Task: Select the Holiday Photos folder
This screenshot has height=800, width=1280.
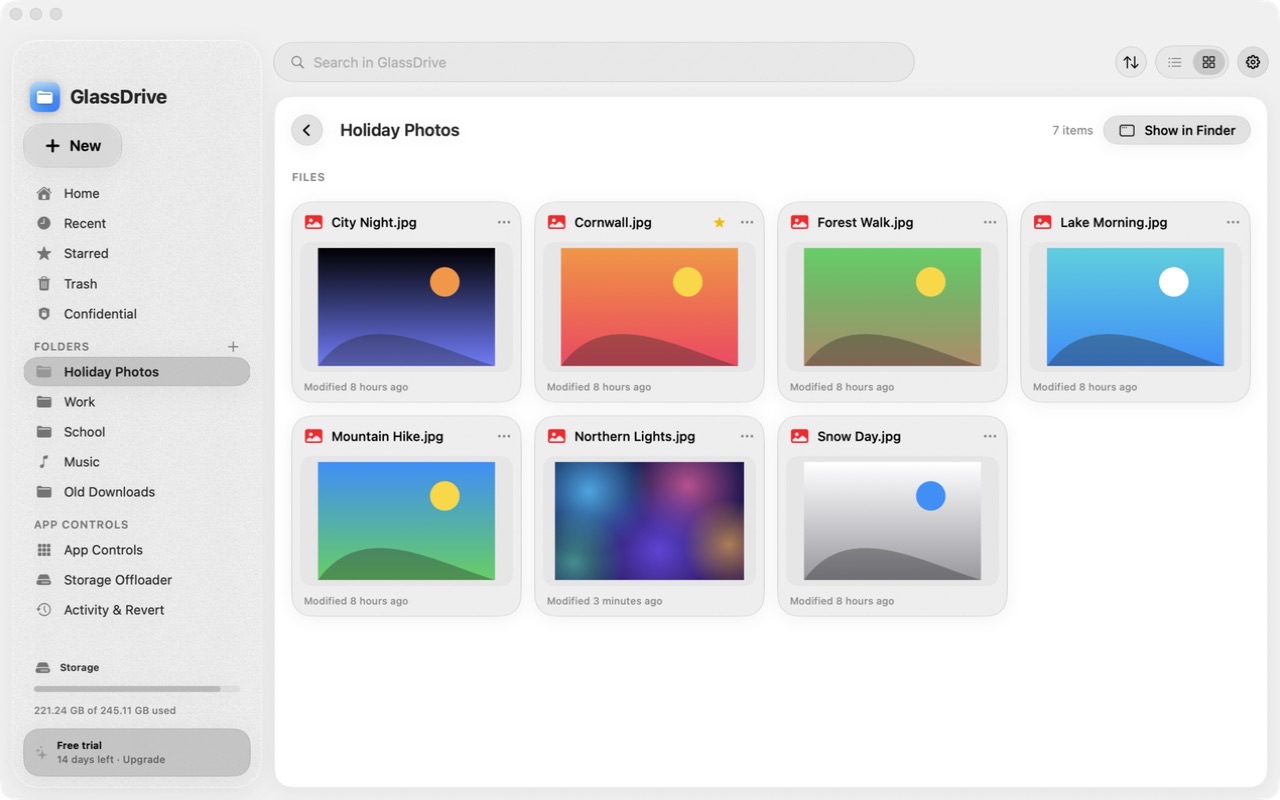Action: click(x=137, y=372)
